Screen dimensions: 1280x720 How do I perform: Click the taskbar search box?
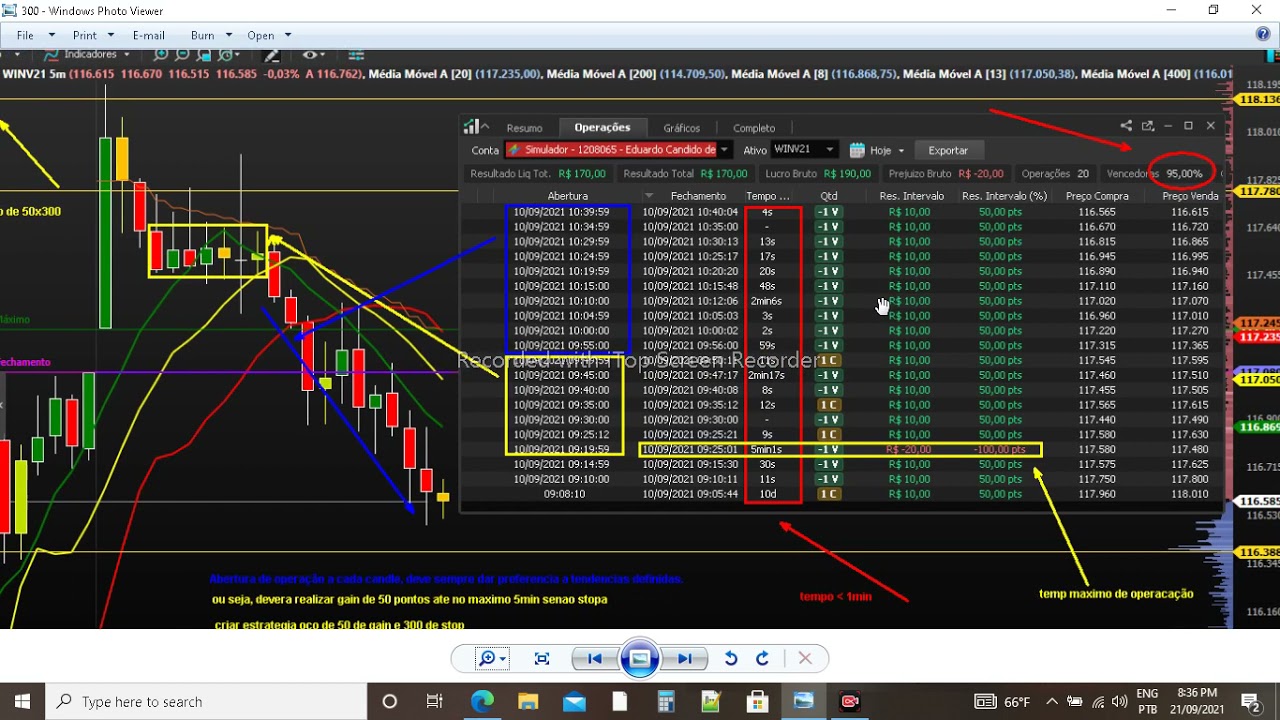pyautogui.click(x=207, y=701)
